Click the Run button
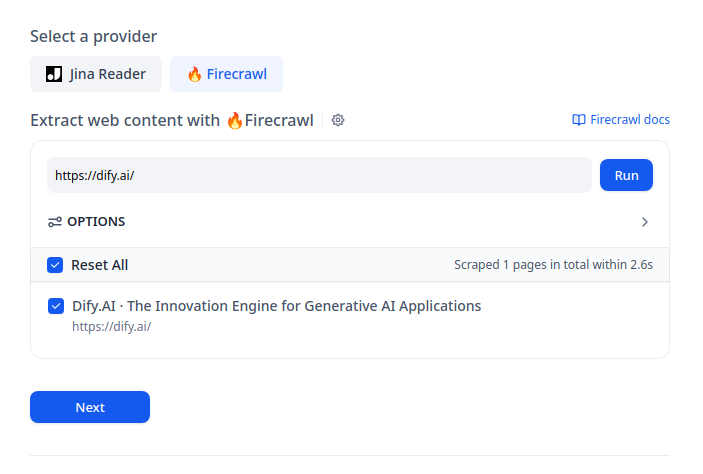Image resolution: width=703 pixels, height=474 pixels. tap(626, 175)
